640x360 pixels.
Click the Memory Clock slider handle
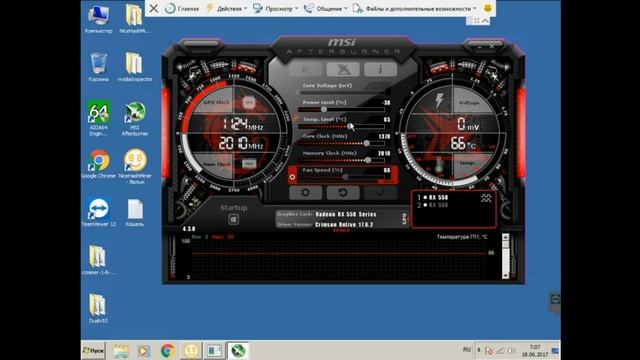(x=368, y=160)
